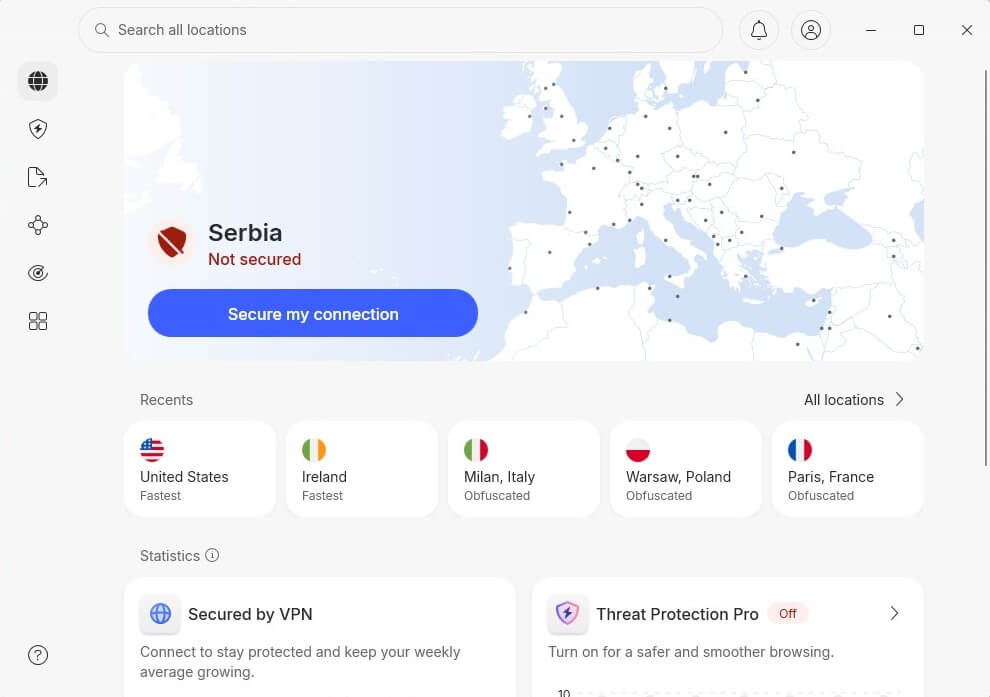The image size is (990, 697).
Task: Maximize the VPN app window
Action: coord(919,30)
